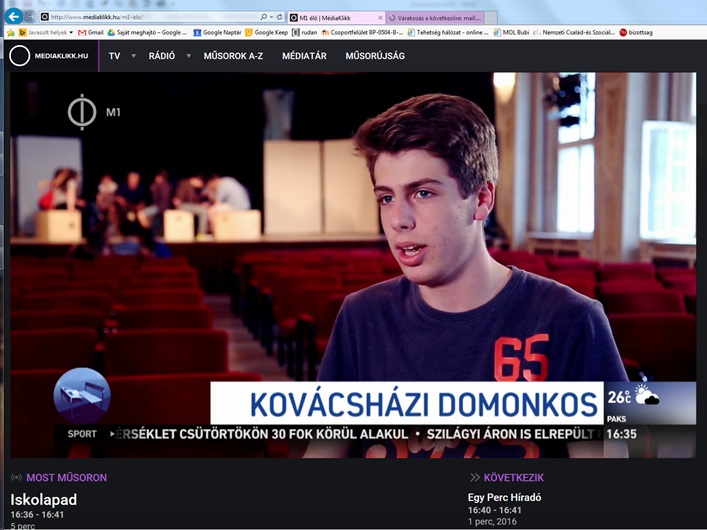
Task: Click the MEDIAKLIKK.HU circle logo
Action: (x=19, y=56)
